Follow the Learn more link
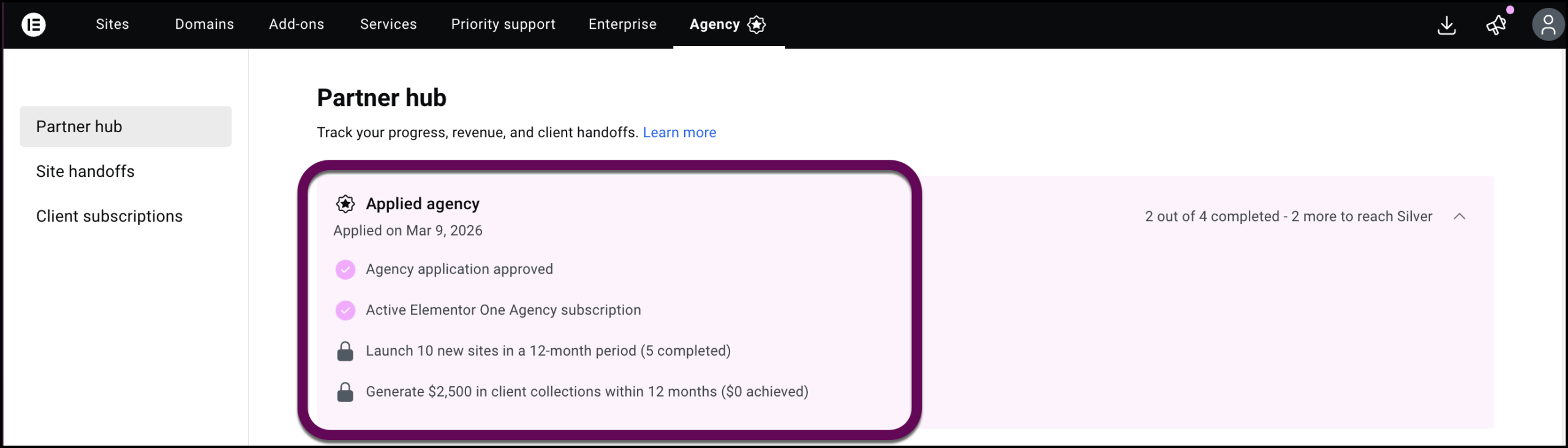This screenshot has height=448, width=1568. (x=679, y=133)
